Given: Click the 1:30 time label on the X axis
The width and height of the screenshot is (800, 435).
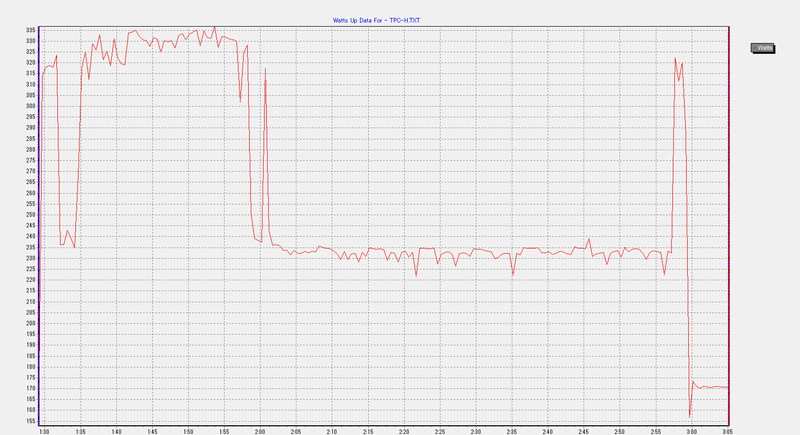Looking at the screenshot, I should (44, 431).
